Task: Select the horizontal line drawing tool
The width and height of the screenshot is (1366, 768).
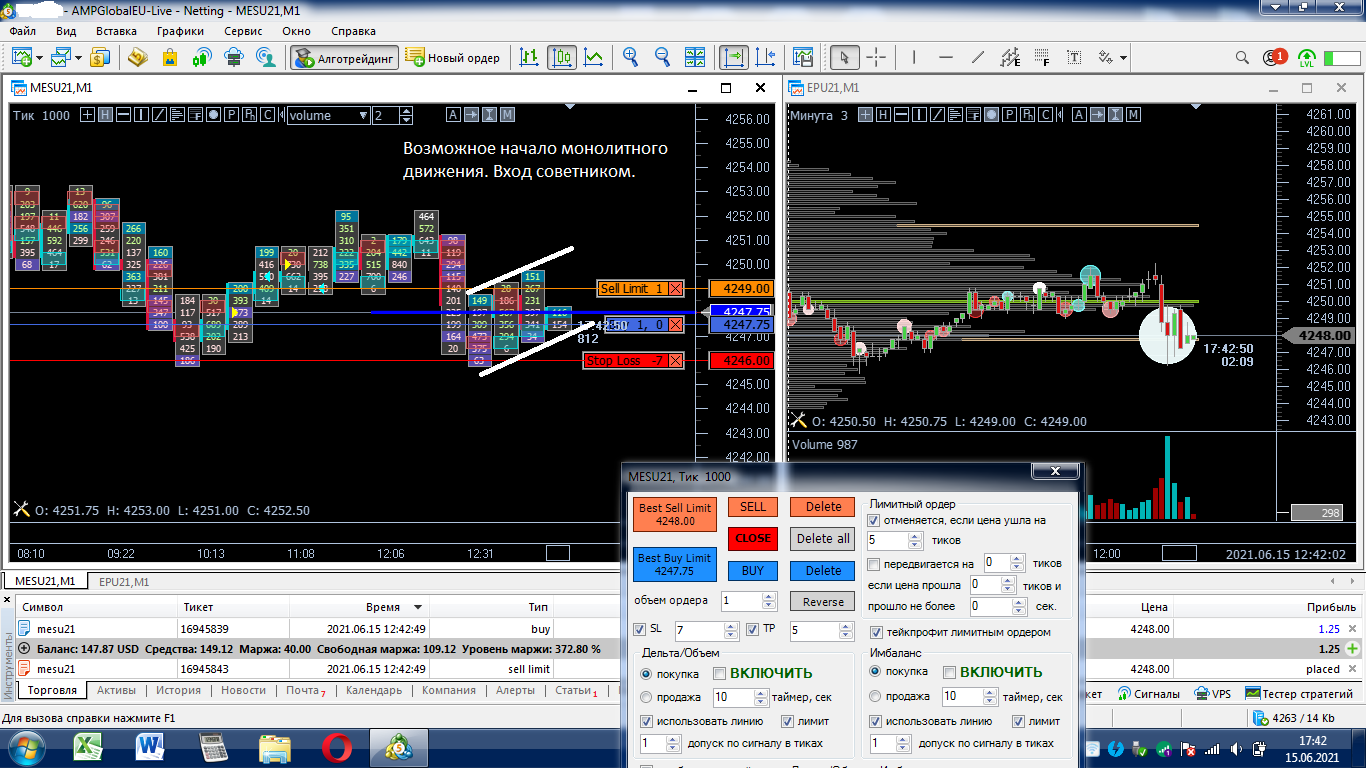Action: (946, 58)
